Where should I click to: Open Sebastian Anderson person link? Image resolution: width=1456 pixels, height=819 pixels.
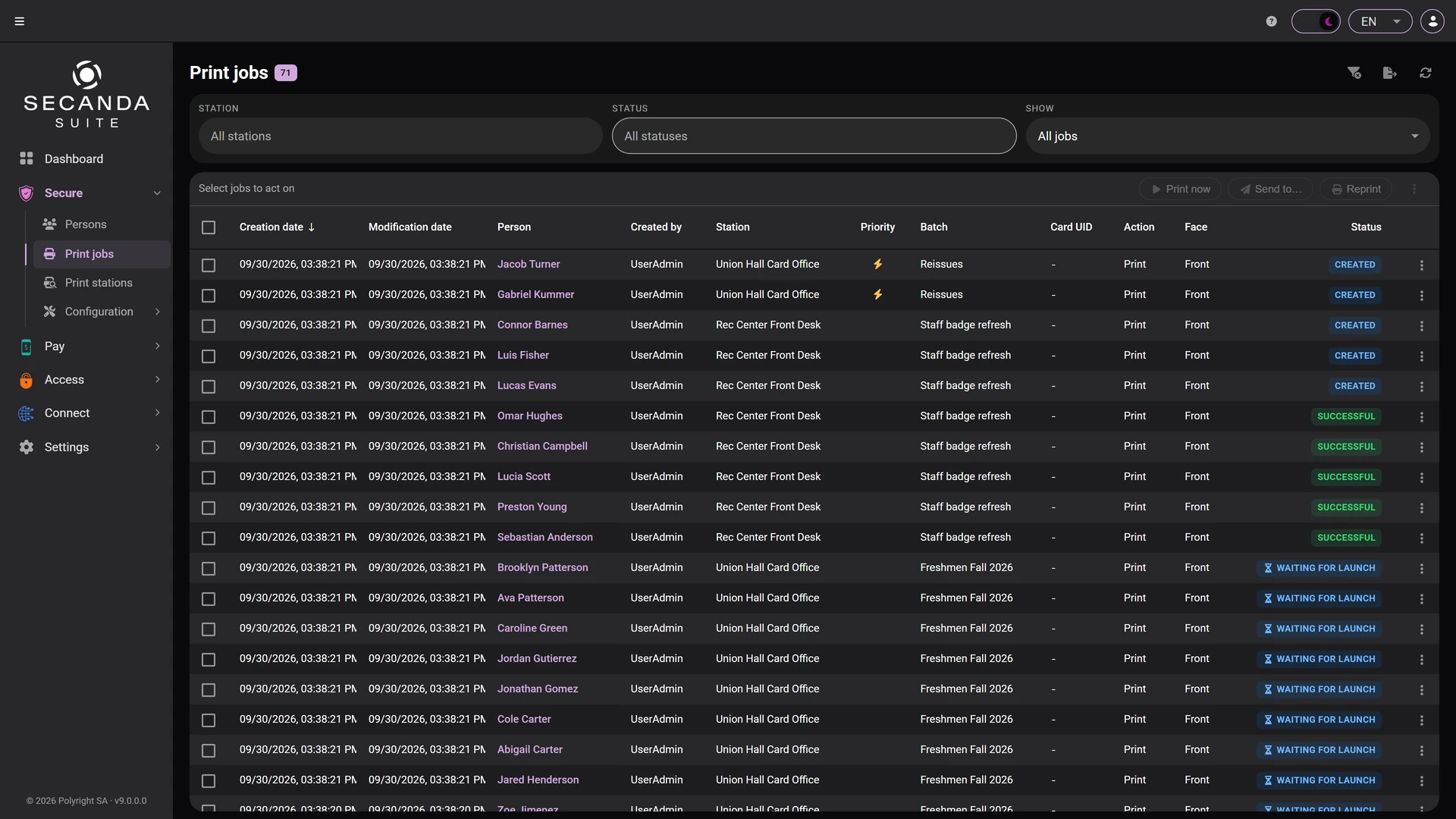pos(544,537)
